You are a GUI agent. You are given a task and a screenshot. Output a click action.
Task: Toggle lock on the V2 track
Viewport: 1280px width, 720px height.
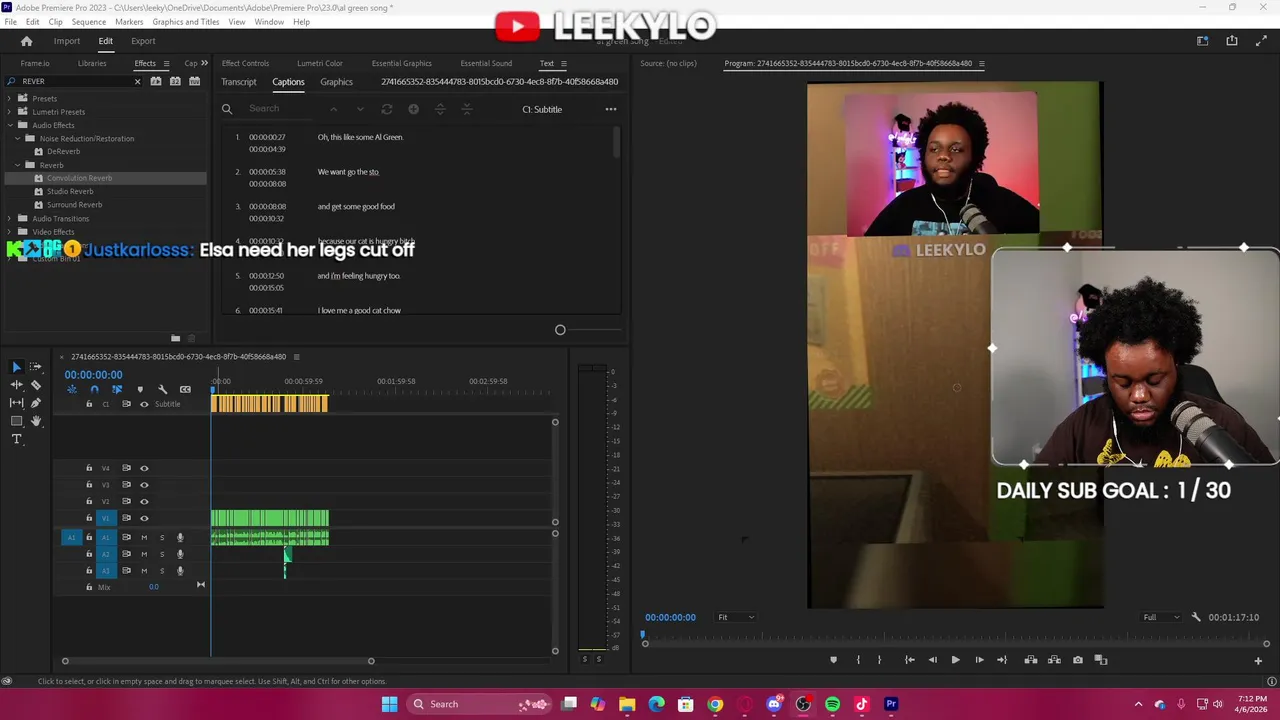89,501
